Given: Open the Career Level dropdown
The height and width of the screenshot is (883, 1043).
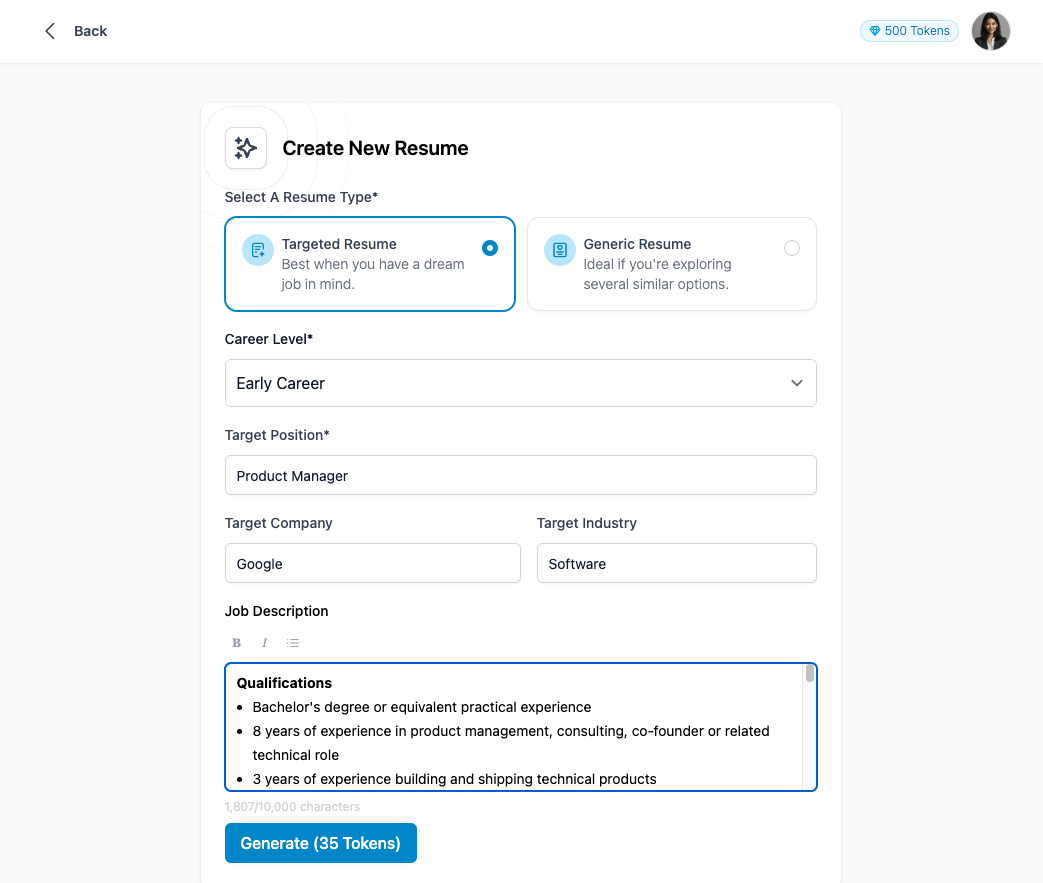Looking at the screenshot, I should click(x=520, y=383).
